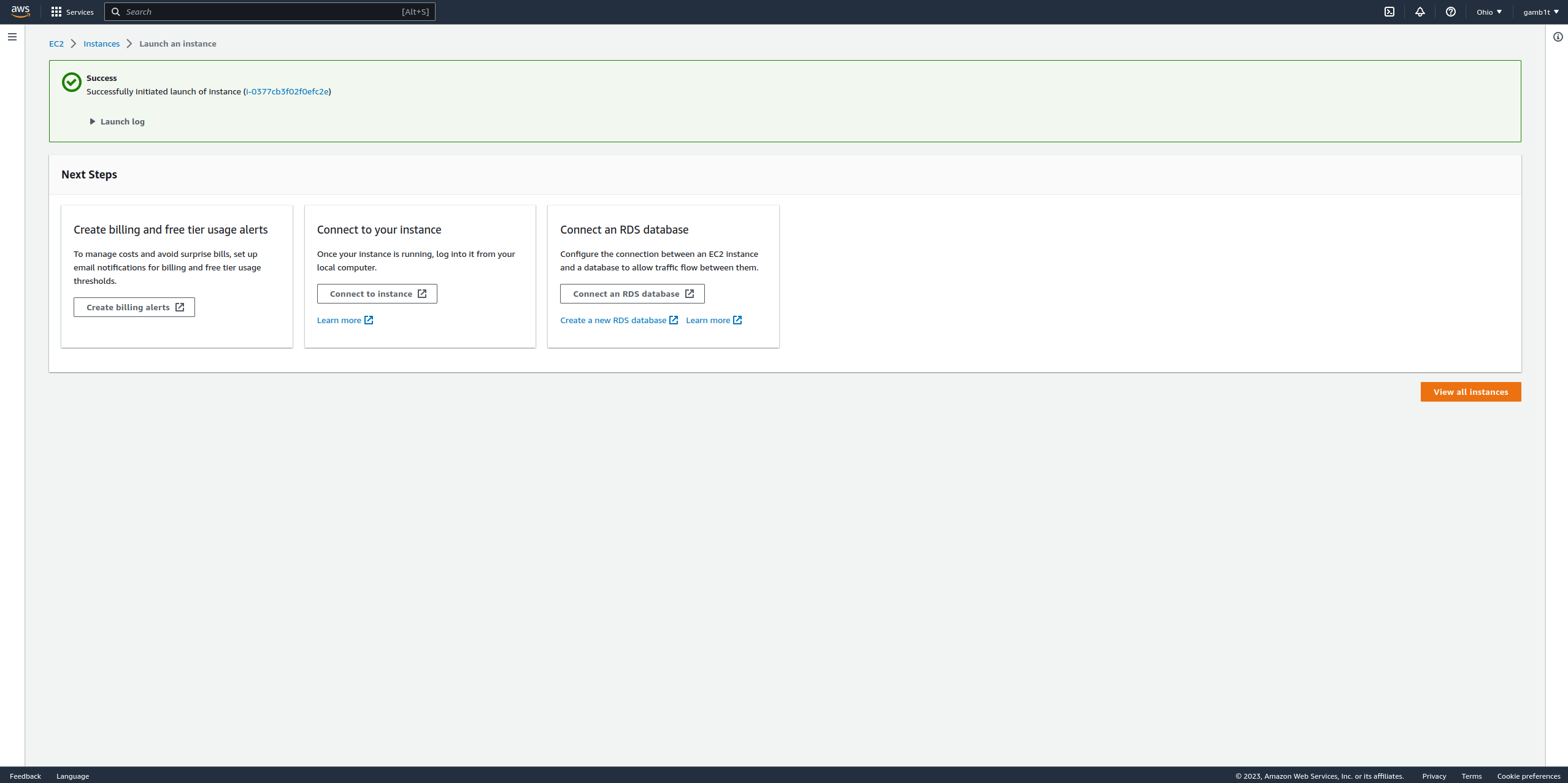Open the gamb1t account dropdown
The height and width of the screenshot is (783, 1568).
(x=1540, y=12)
